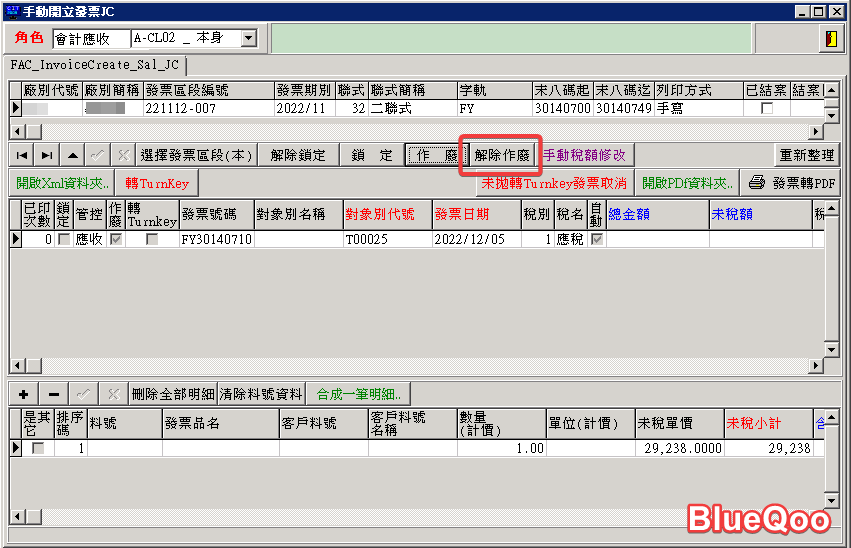This screenshot has width=851, height=548.
Task: Toggle the 已結案 checkbox in top grid
Action: [767, 108]
